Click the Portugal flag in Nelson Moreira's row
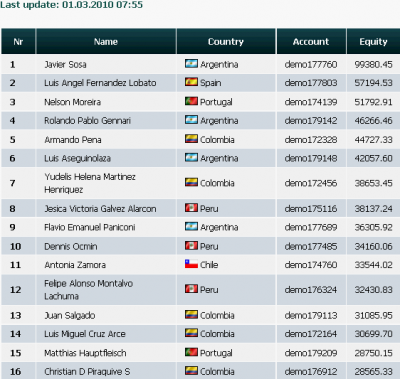The image size is (400, 379). coord(191,101)
